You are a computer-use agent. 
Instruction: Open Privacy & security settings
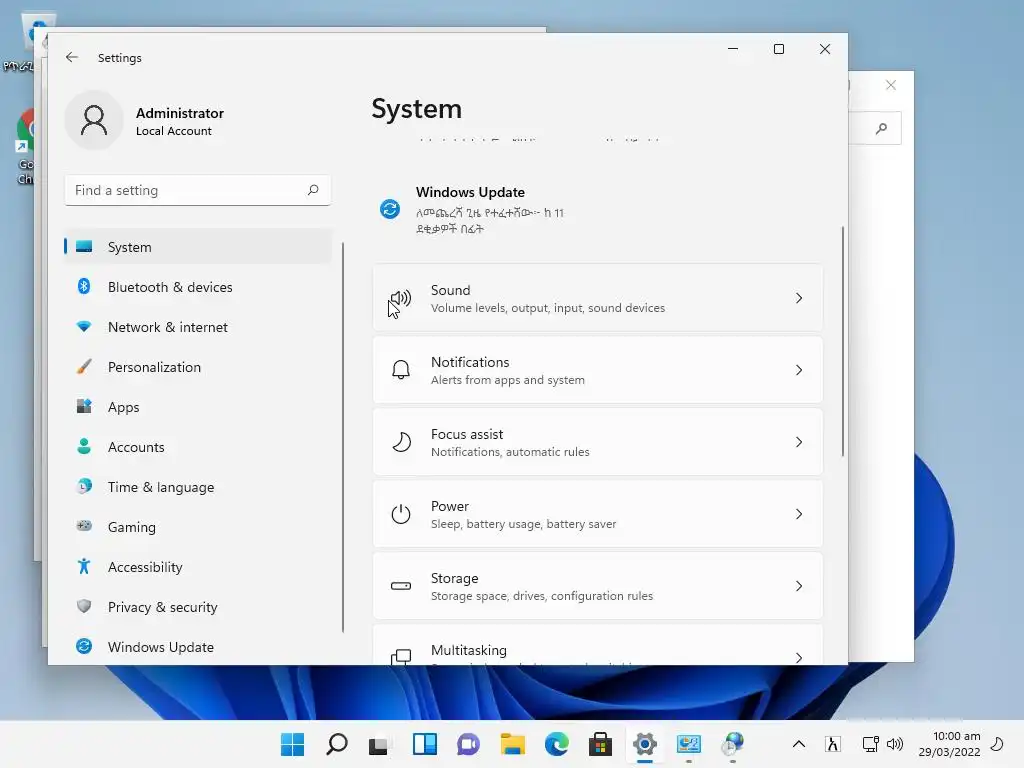pyautogui.click(x=198, y=607)
